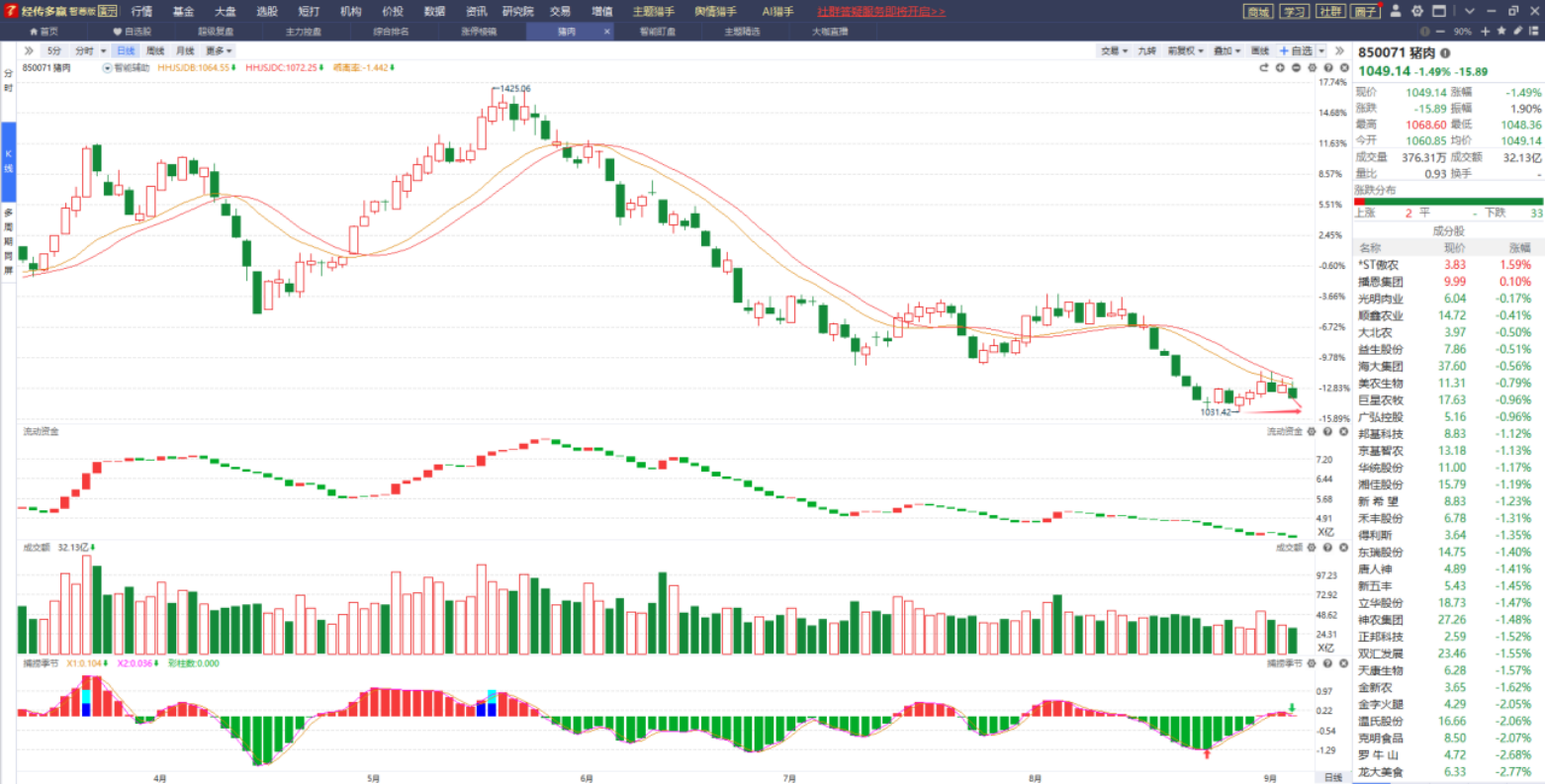Close the 猪肉 tab
The height and width of the screenshot is (784, 1546).
coord(606,32)
